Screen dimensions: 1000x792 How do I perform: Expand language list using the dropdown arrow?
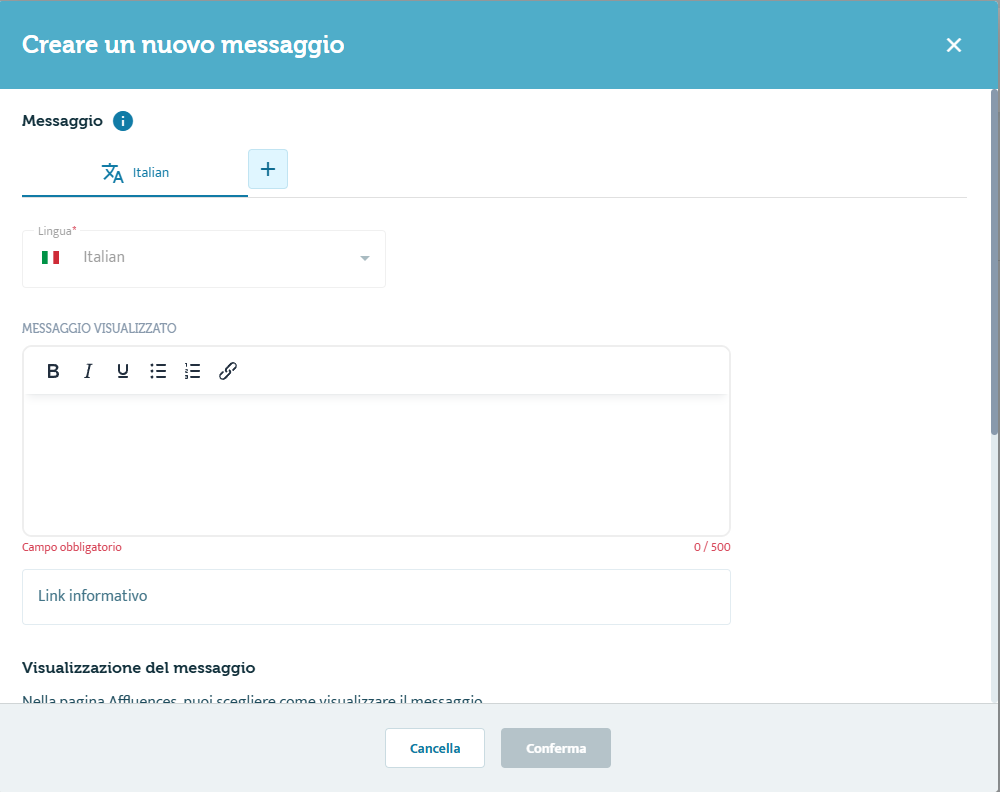pyautogui.click(x=365, y=259)
